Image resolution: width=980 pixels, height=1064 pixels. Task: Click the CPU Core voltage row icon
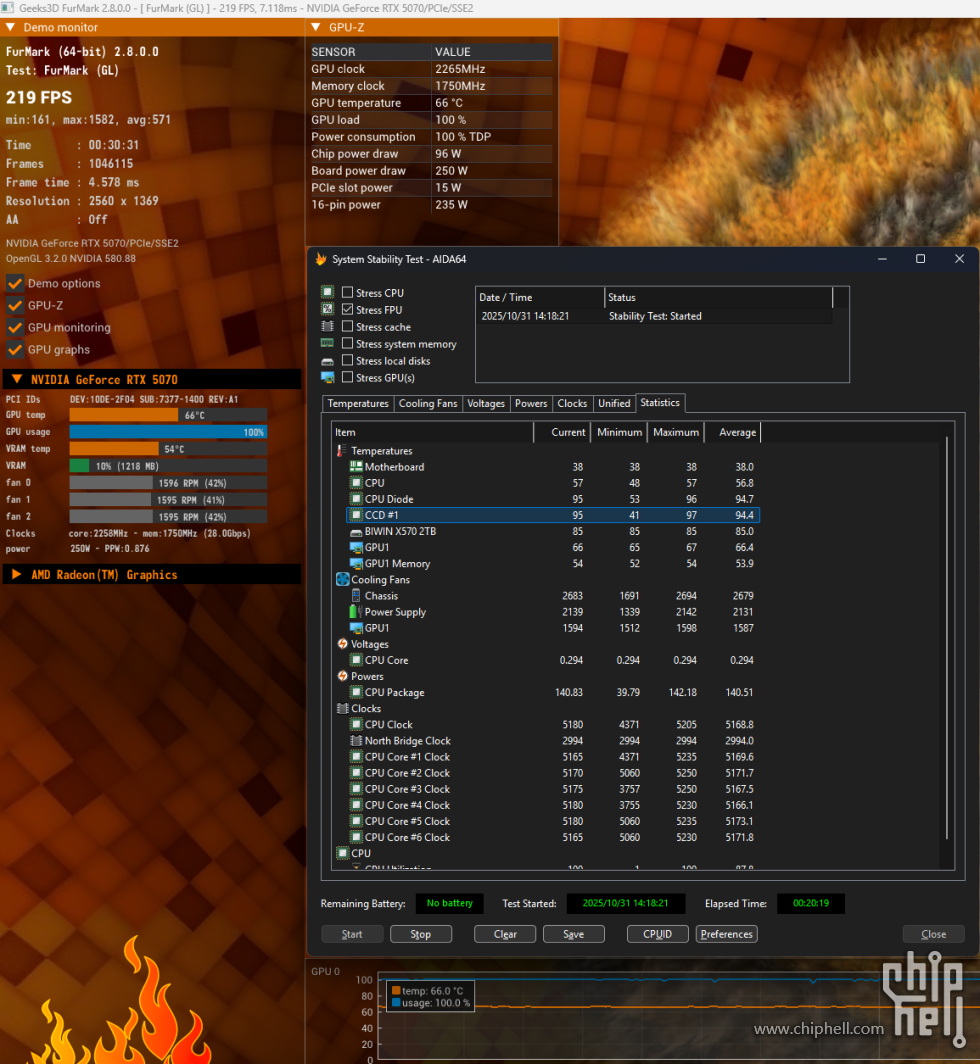point(356,660)
